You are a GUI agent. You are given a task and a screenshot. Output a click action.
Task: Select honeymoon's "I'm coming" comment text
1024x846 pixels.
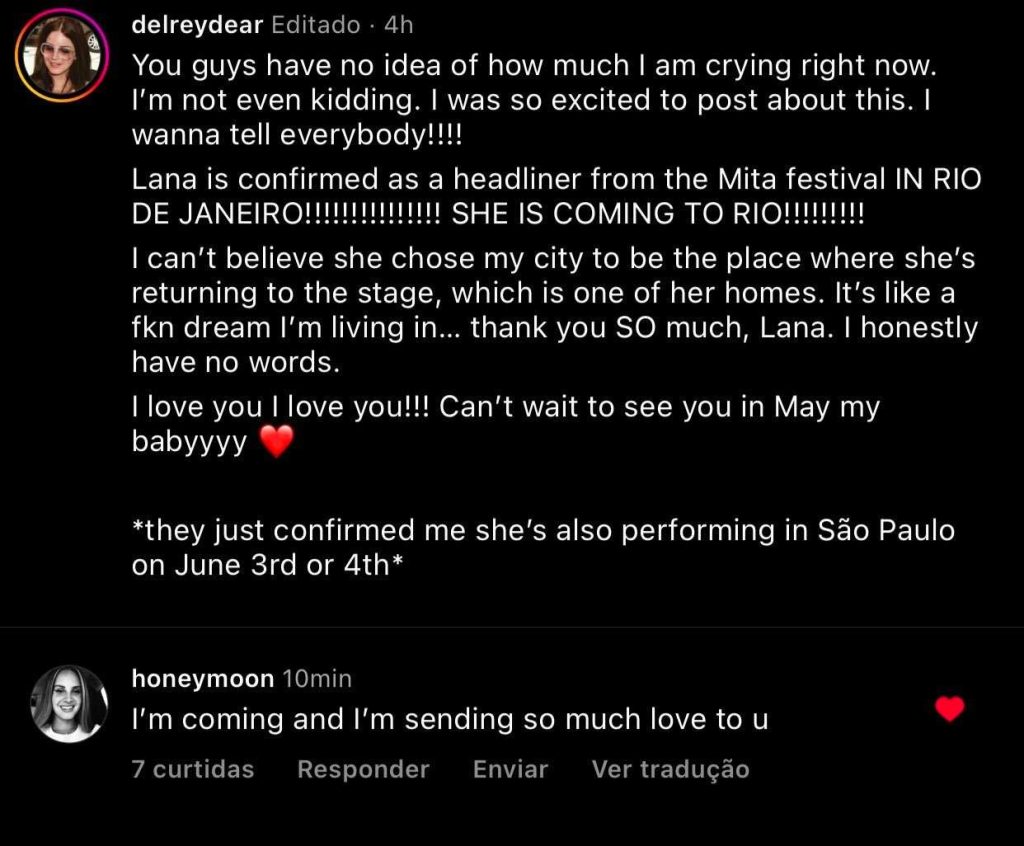tap(450, 719)
